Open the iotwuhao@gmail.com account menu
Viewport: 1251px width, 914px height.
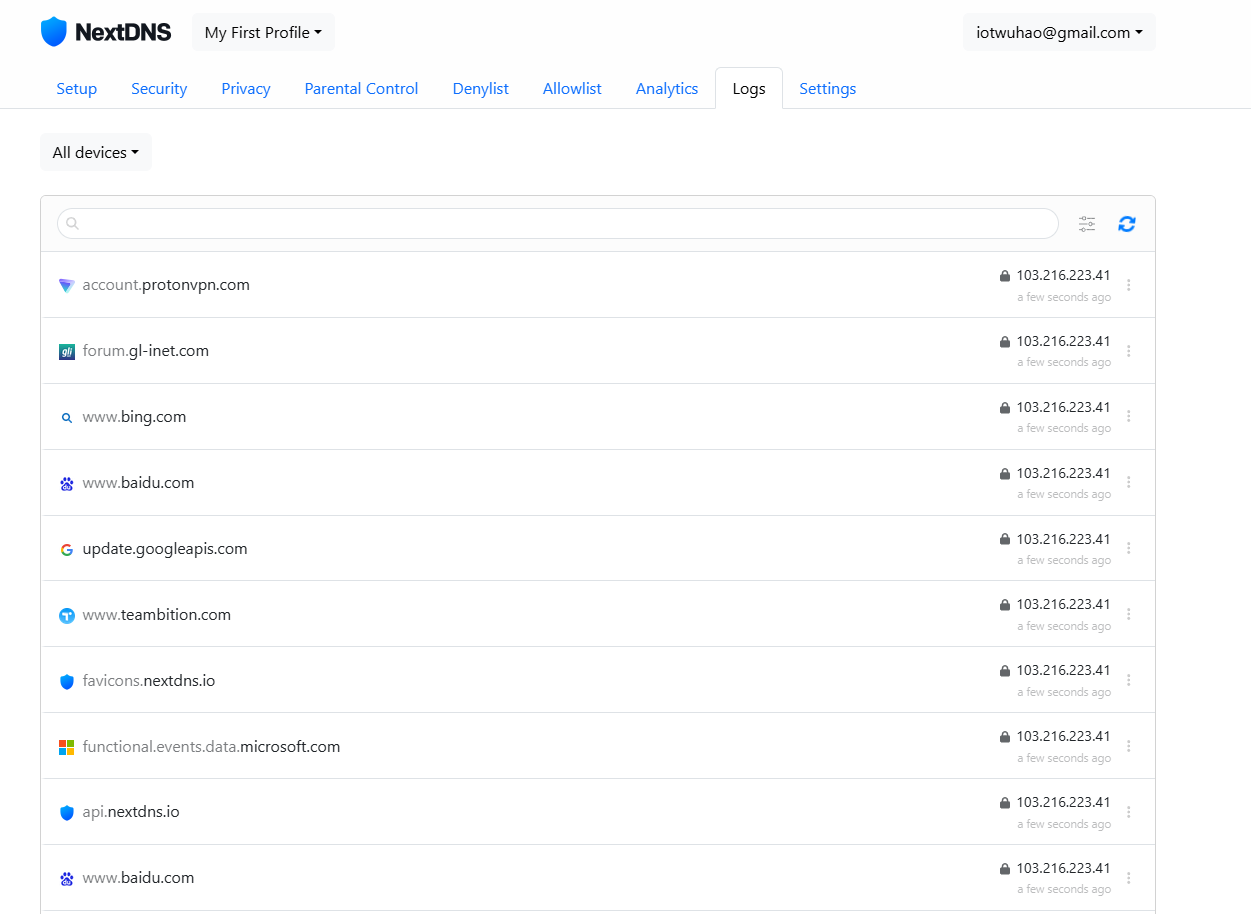coord(1059,32)
